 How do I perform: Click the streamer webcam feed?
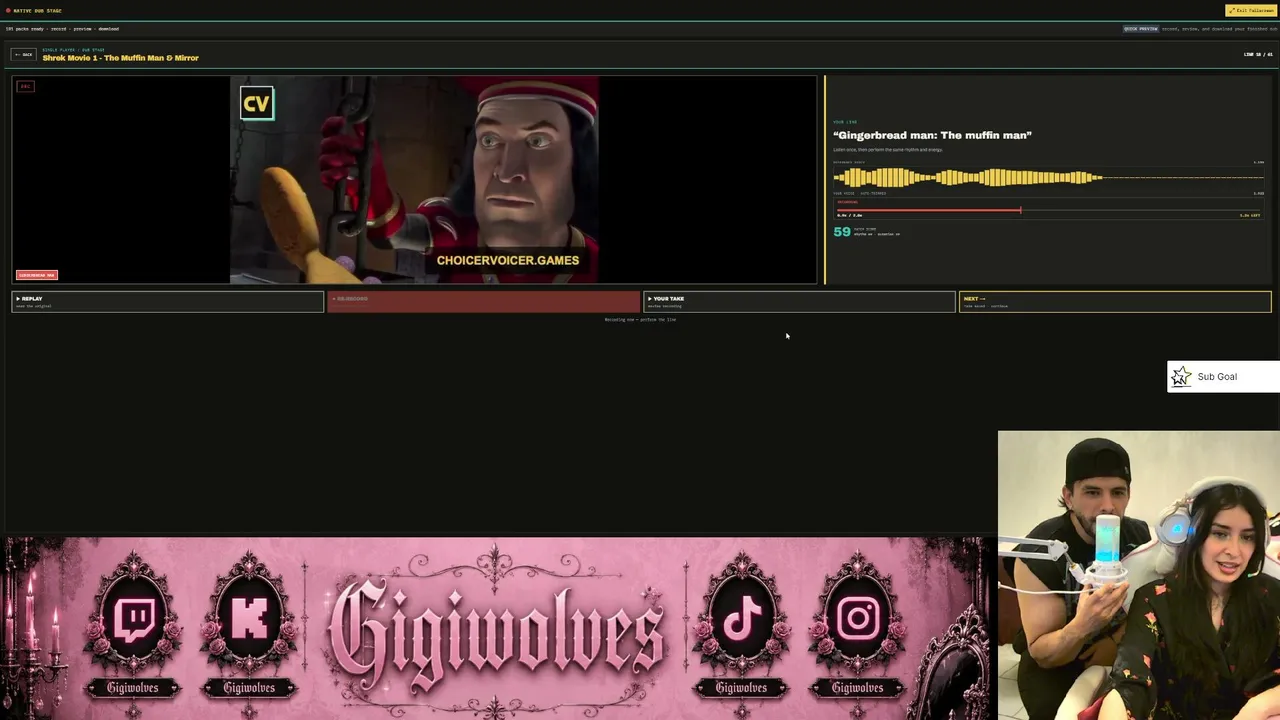point(1139,575)
